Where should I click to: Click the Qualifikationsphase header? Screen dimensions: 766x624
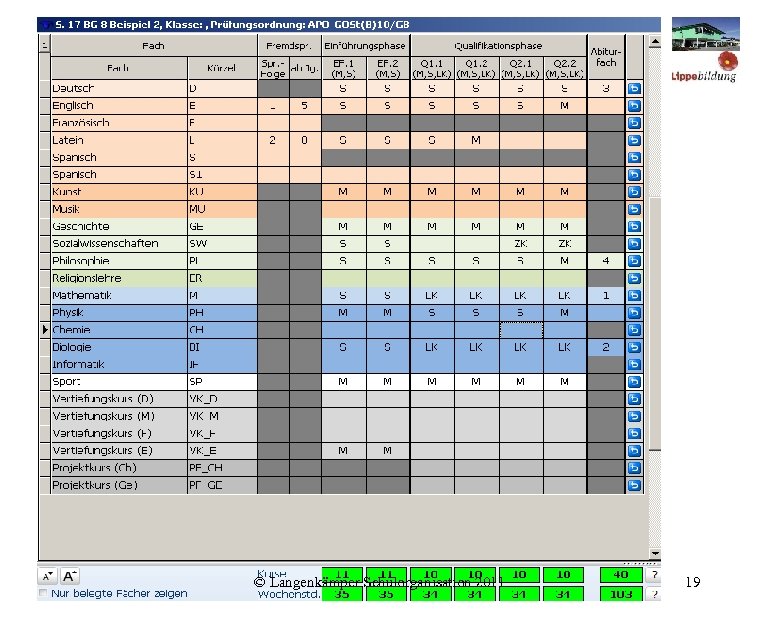pos(498,46)
